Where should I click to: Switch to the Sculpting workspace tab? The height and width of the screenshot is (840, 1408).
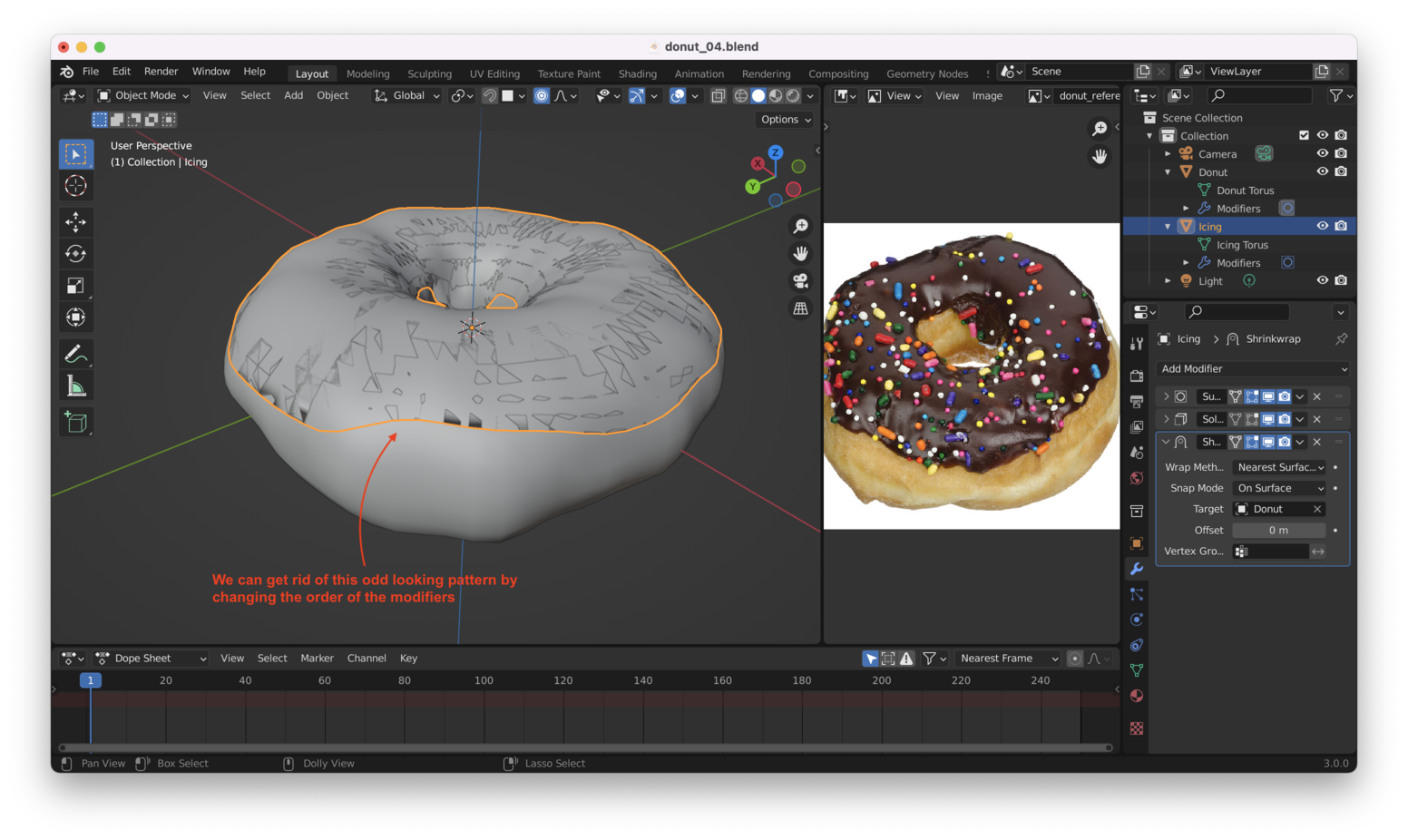coord(429,74)
